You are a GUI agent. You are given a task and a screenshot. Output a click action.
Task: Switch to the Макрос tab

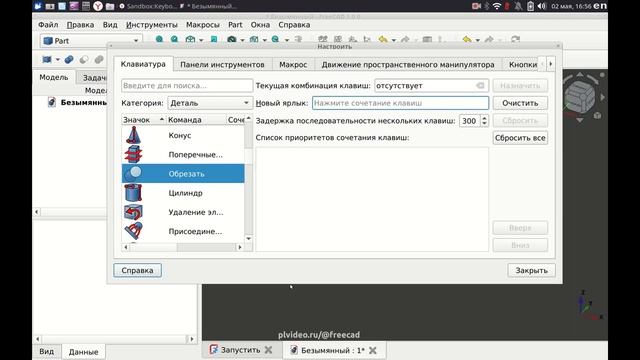pos(293,64)
